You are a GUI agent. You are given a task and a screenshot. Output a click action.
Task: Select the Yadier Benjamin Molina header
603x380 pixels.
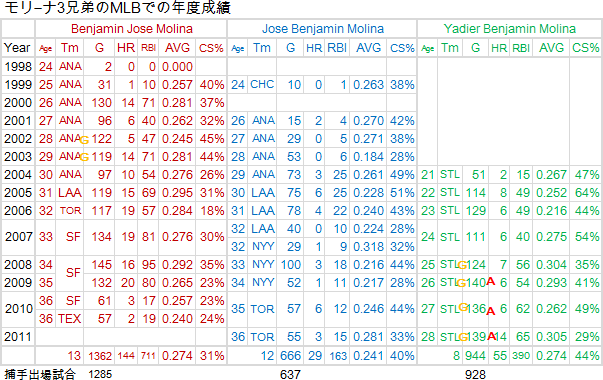tap(510, 29)
